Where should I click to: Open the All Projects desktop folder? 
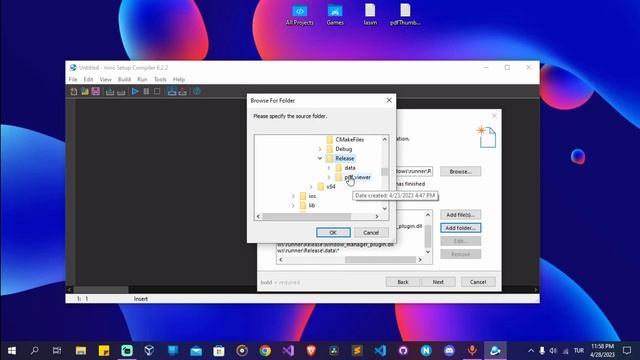tap(300, 15)
